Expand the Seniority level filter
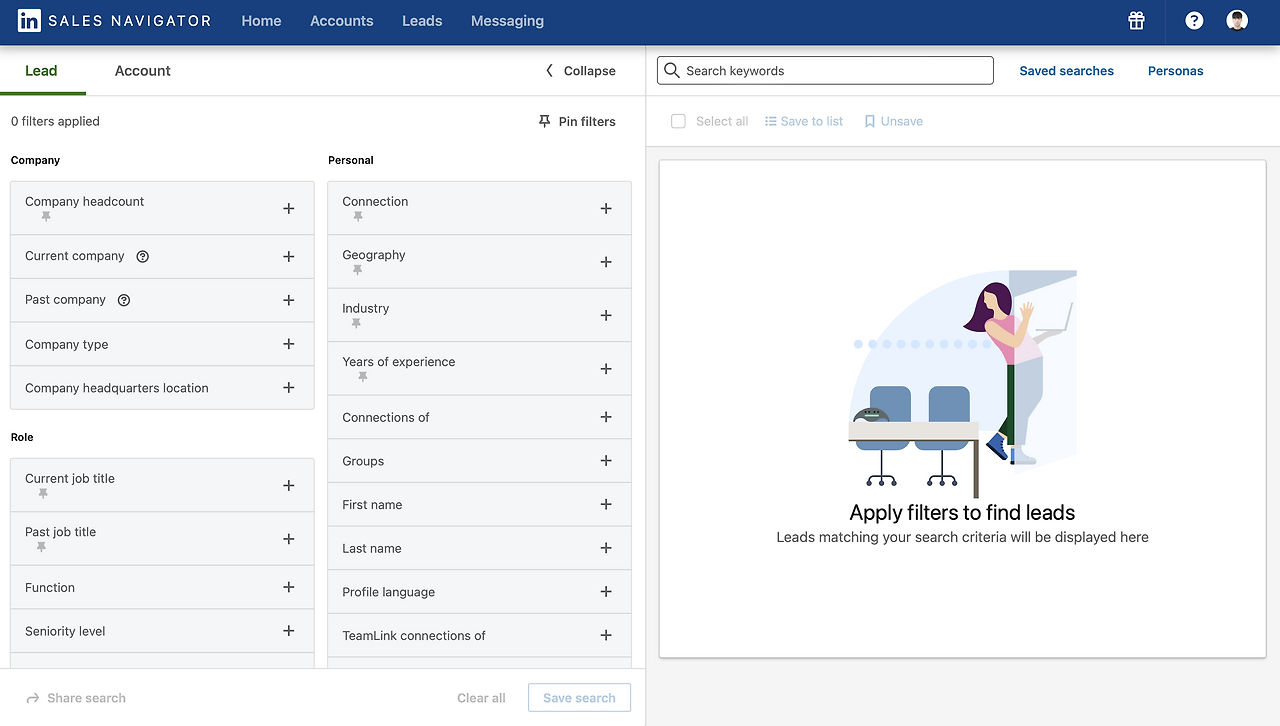Image resolution: width=1280 pixels, height=726 pixels. click(289, 631)
